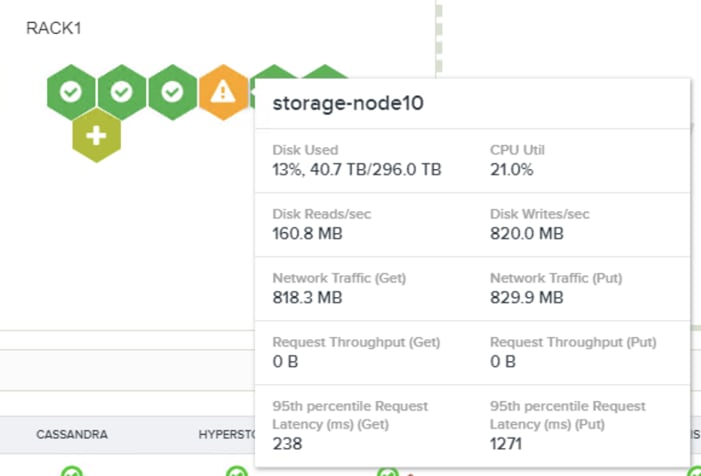Click the Request Throughput (Put) label
The width and height of the screenshot is (701, 476).
tap(573, 342)
